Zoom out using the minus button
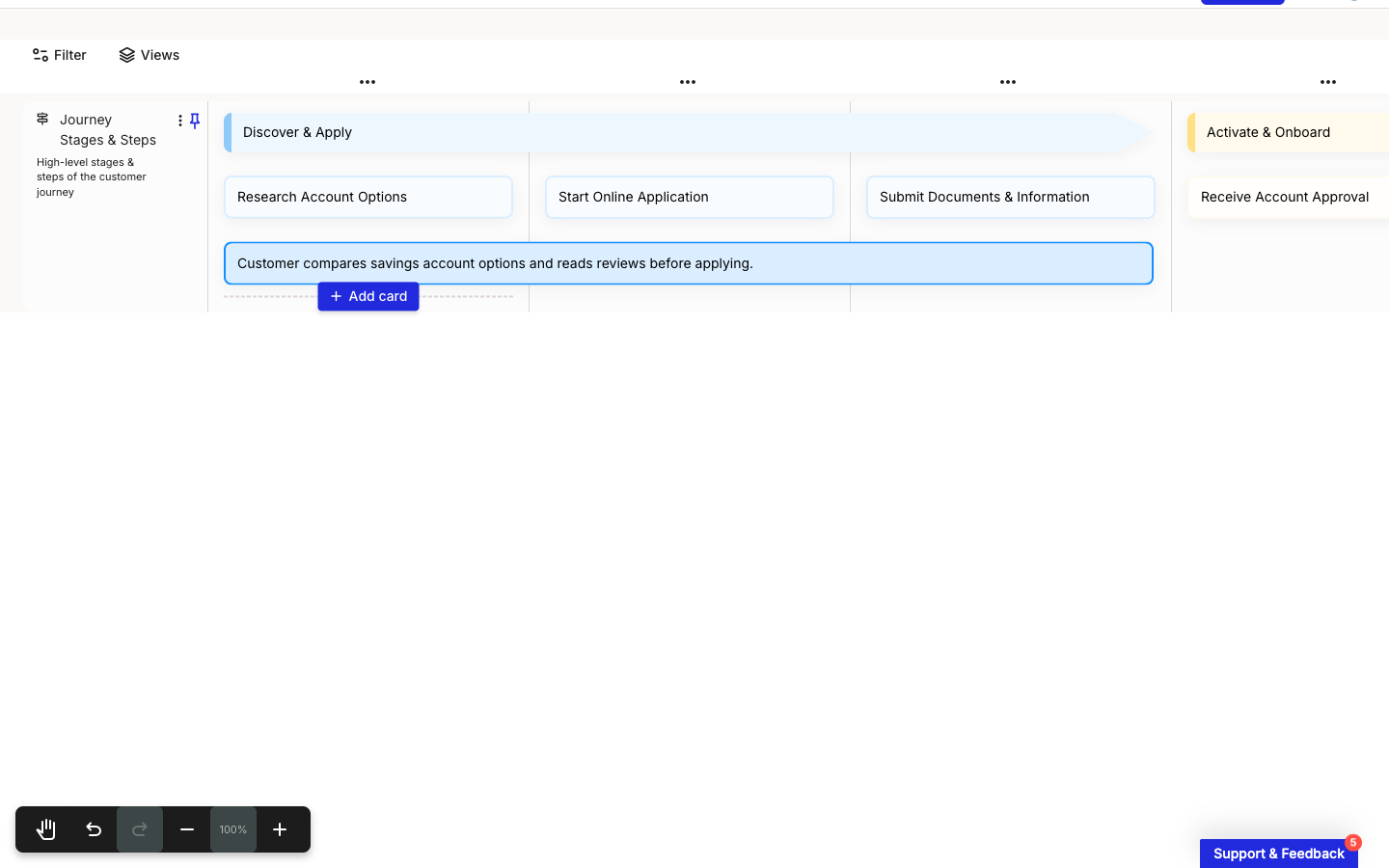Image resolution: width=1389 pixels, height=868 pixels. point(187,829)
